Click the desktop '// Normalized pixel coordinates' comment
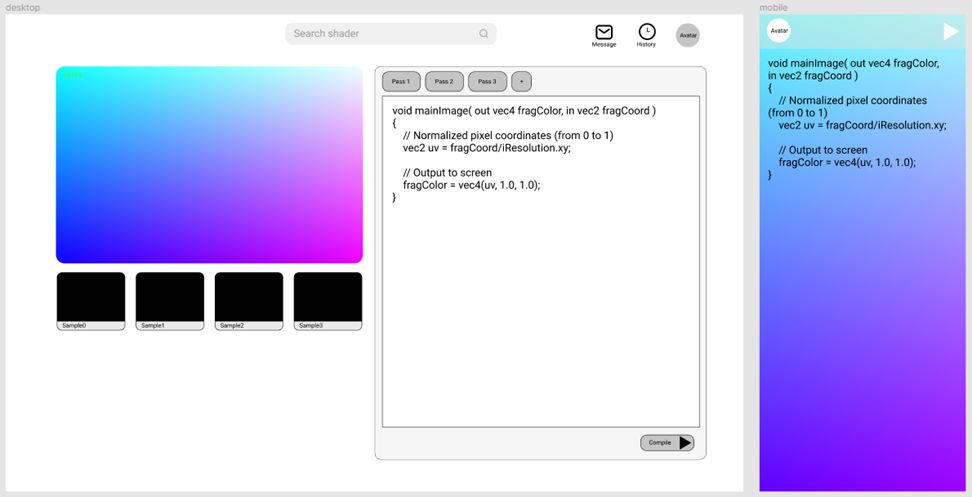The image size is (972, 497). click(x=508, y=136)
